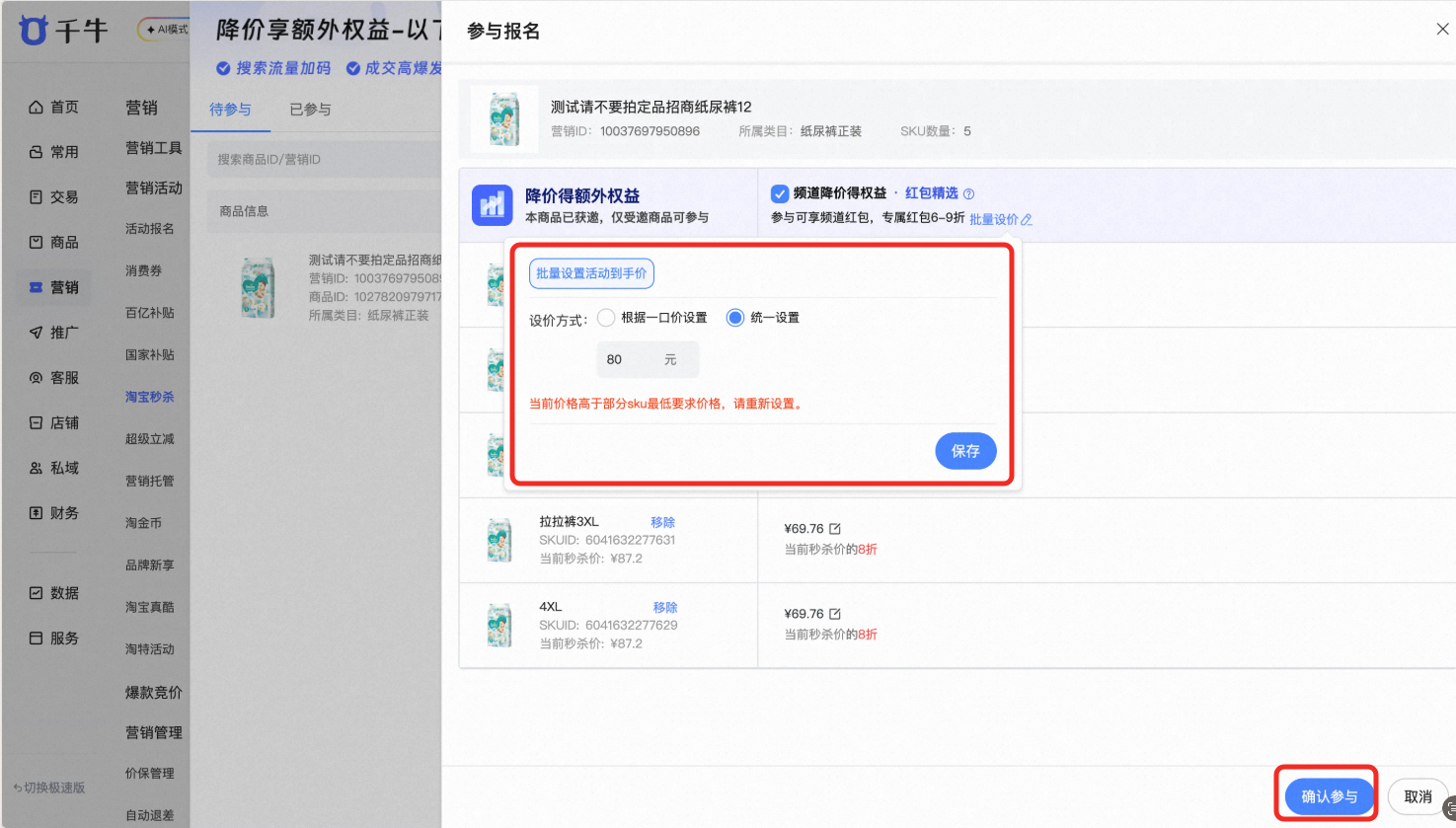
Task: Click 移除 for 拉拉裤3XL SKU
Action: [x=663, y=522]
